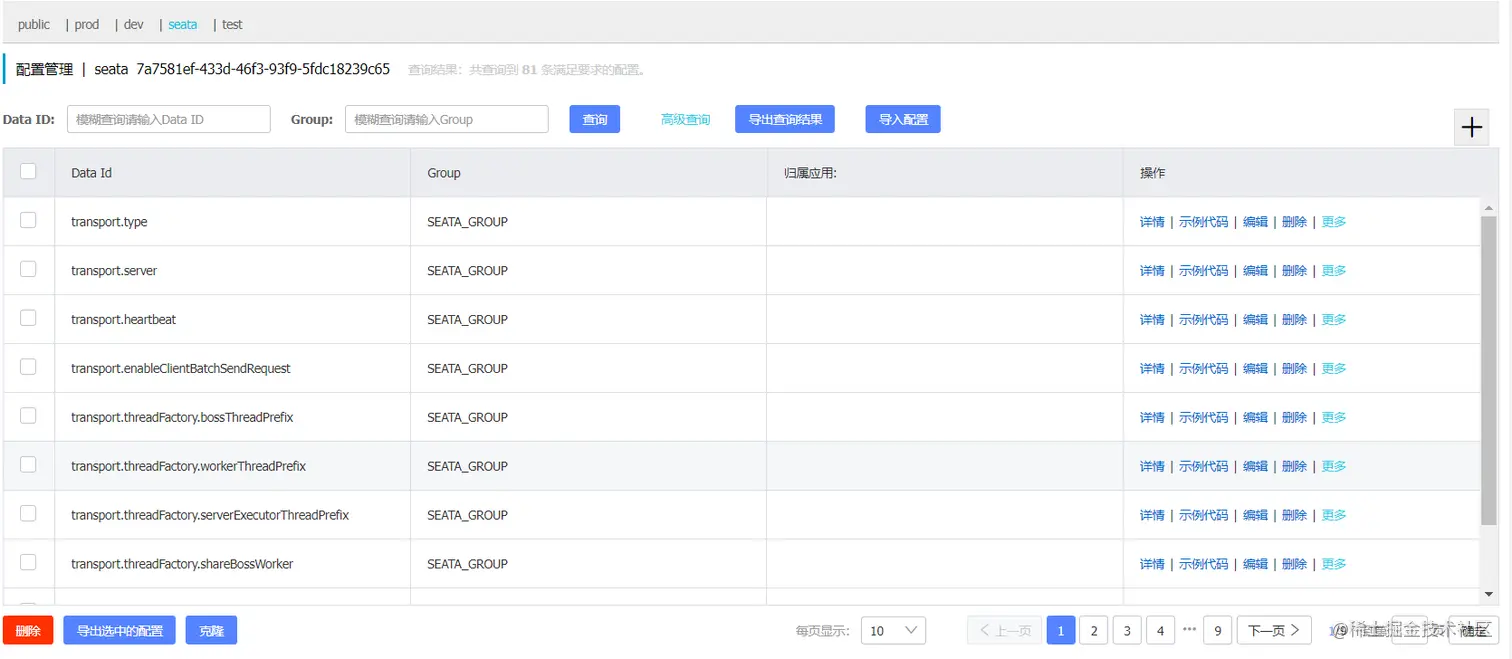Open 详情 for transport.enableClientBatchSendRequest row
The image size is (1512, 659).
pos(1152,369)
